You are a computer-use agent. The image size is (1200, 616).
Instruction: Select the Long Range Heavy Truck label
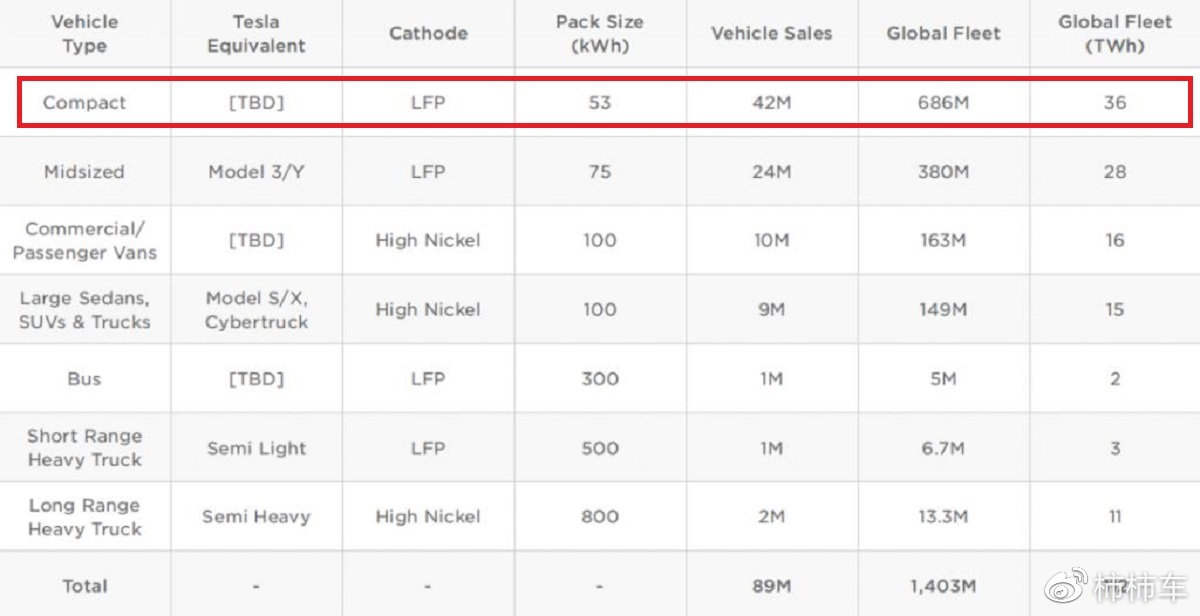coord(85,517)
